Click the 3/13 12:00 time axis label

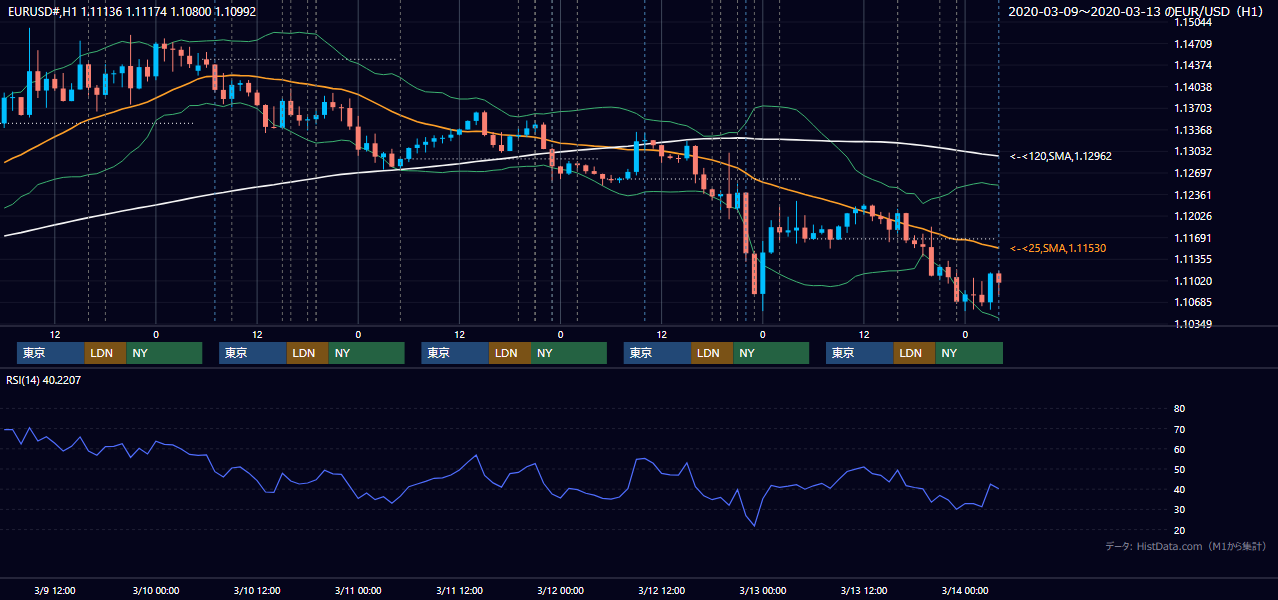863,590
